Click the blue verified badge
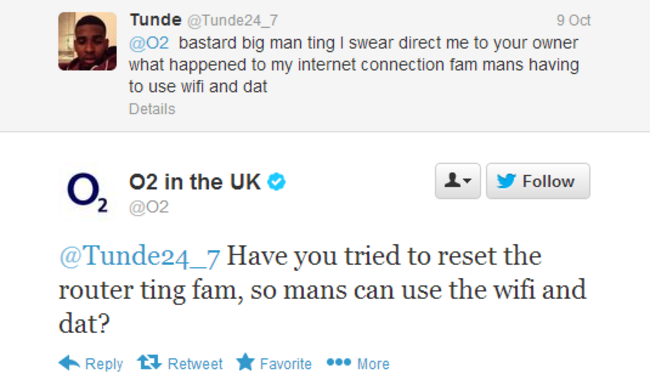Viewport: 650px width, 385px height. tap(276, 182)
